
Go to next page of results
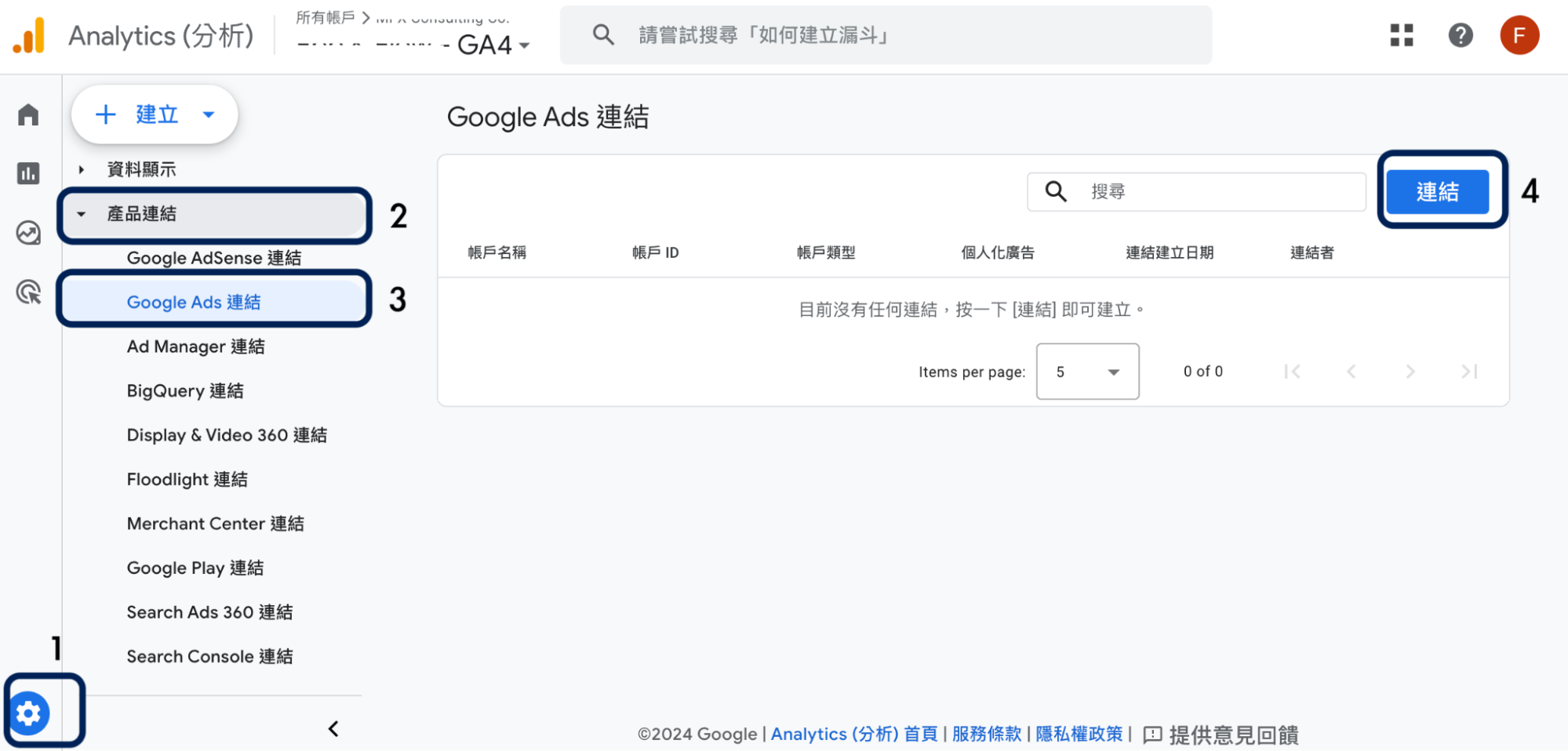click(x=1410, y=372)
